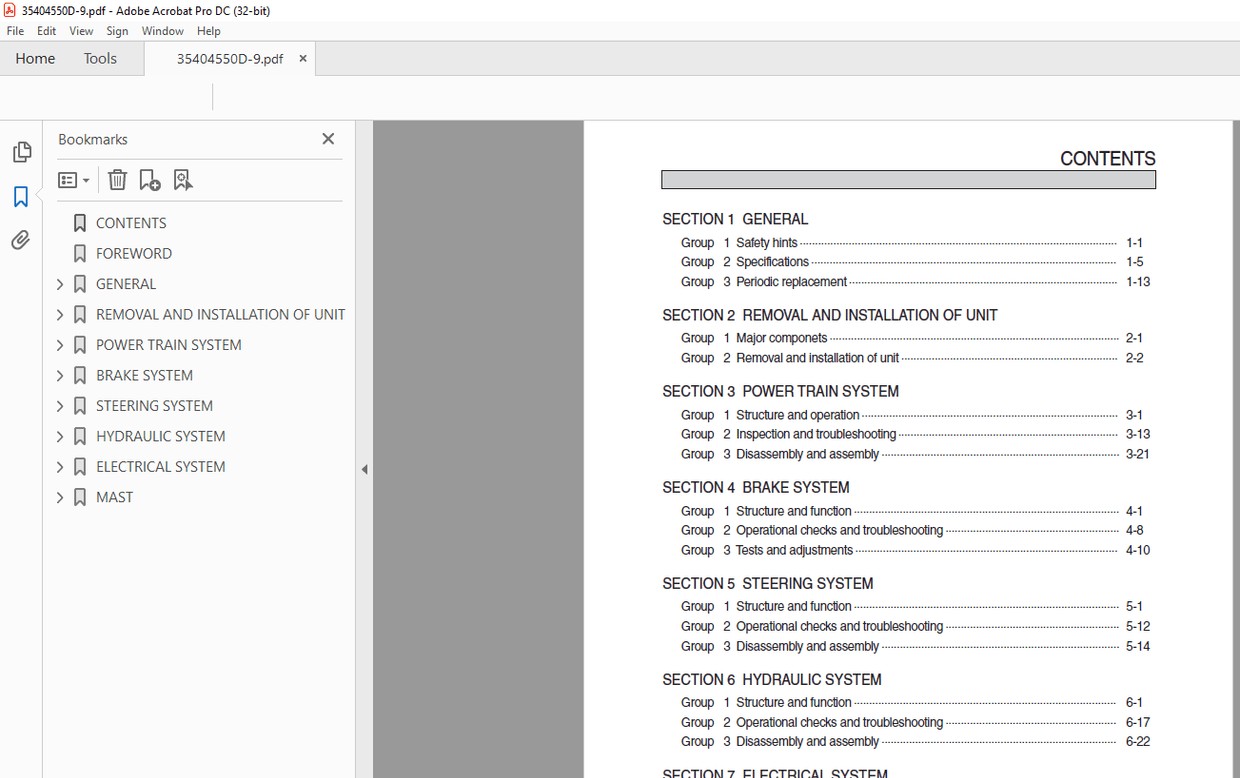Select the 35404550D-9.pdf document tab
Viewport: 1240px width, 778px height.
(x=229, y=58)
